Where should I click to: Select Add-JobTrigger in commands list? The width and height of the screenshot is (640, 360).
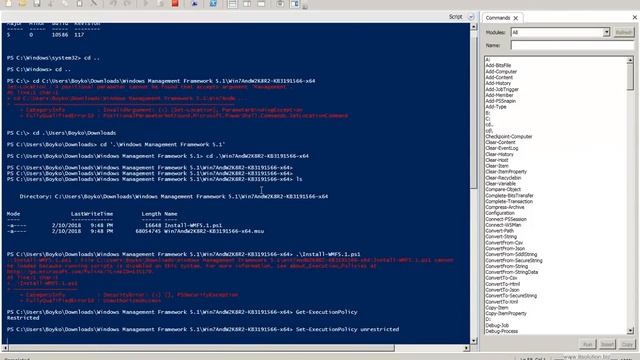click(502, 89)
